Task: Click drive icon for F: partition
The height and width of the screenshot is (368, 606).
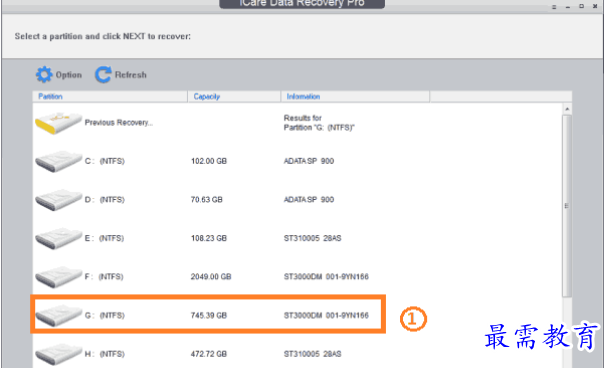Action: (x=58, y=277)
